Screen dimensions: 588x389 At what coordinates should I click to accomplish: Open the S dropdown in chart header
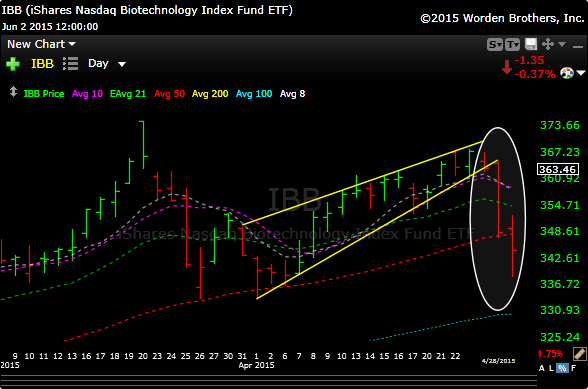(495, 45)
